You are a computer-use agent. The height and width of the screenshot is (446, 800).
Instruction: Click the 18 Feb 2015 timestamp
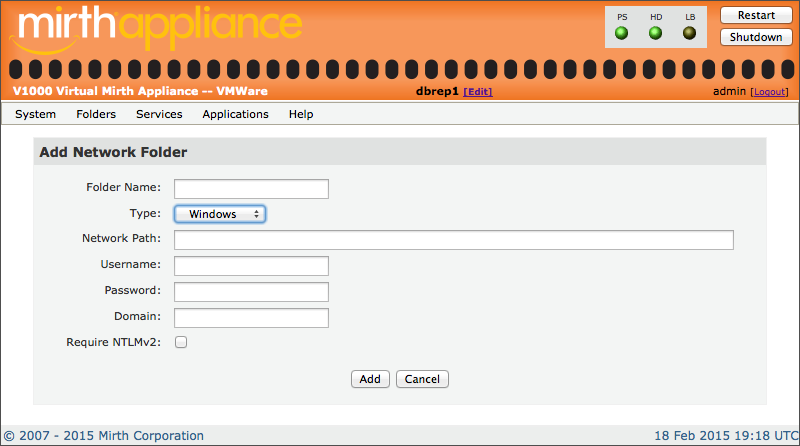pos(727,436)
